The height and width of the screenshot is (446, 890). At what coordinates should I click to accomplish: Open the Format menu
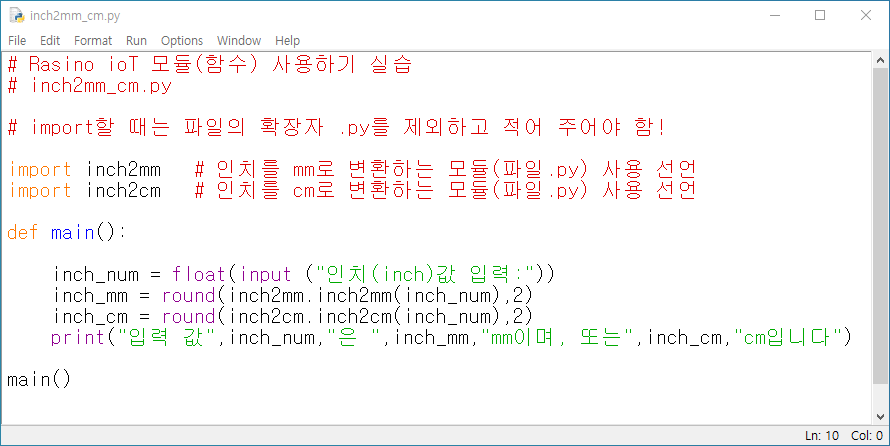93,41
